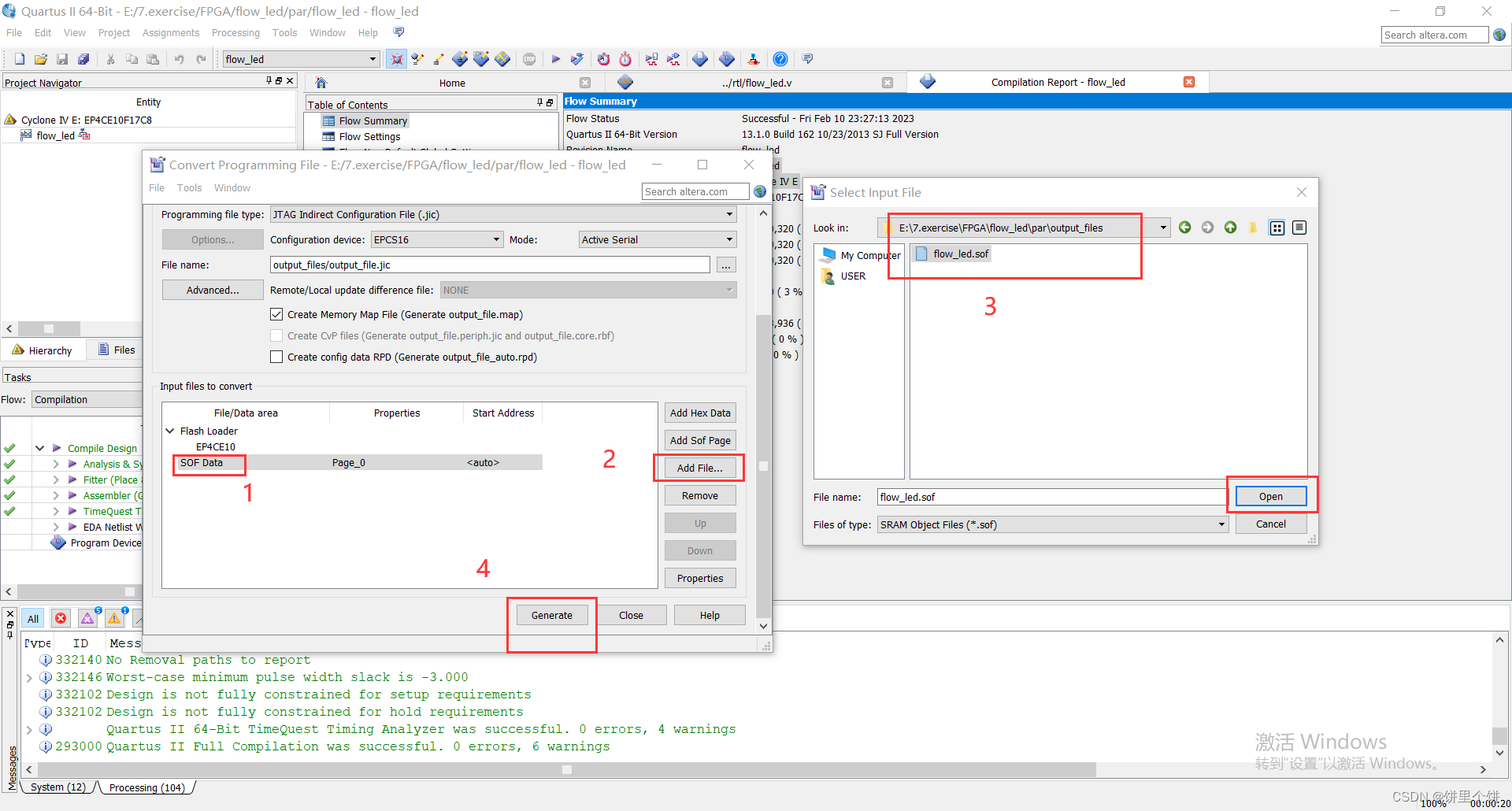Click the globe icon beside main search box
Viewport: 1512px width, 811px height.
(x=1499, y=35)
